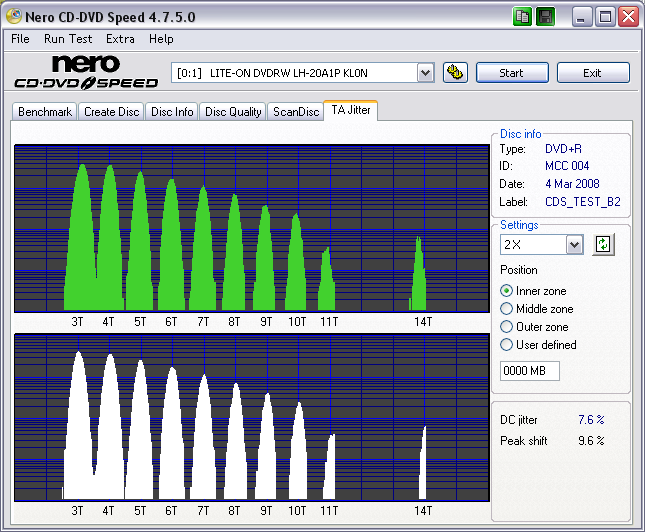Screen dimensions: 645x532
Task: Click the CDS_TEST_B2 label value
Action: click(582, 202)
